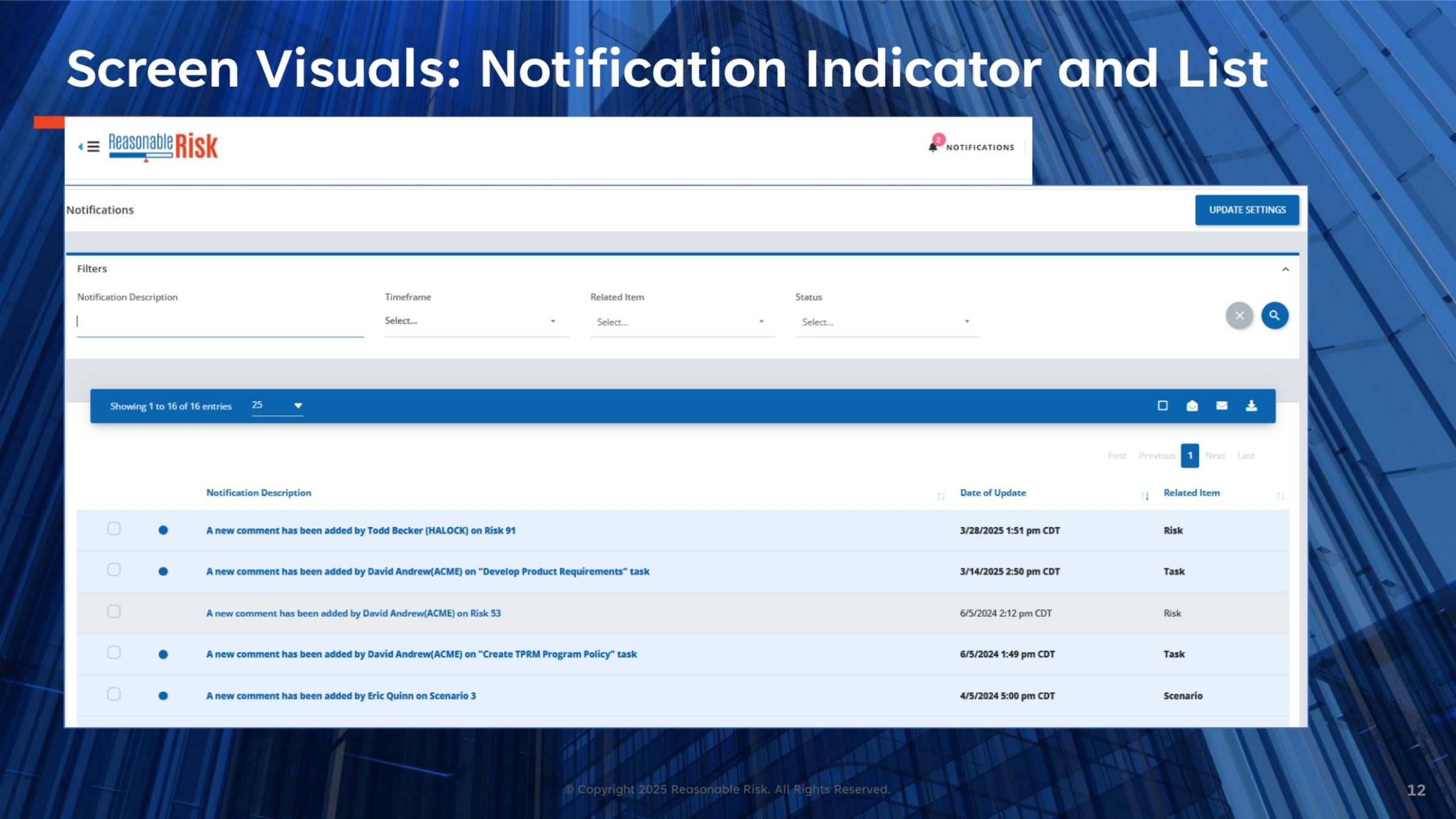1456x819 pixels.
Task: Click the NOTIFICATIONS header label
Action: click(980, 147)
